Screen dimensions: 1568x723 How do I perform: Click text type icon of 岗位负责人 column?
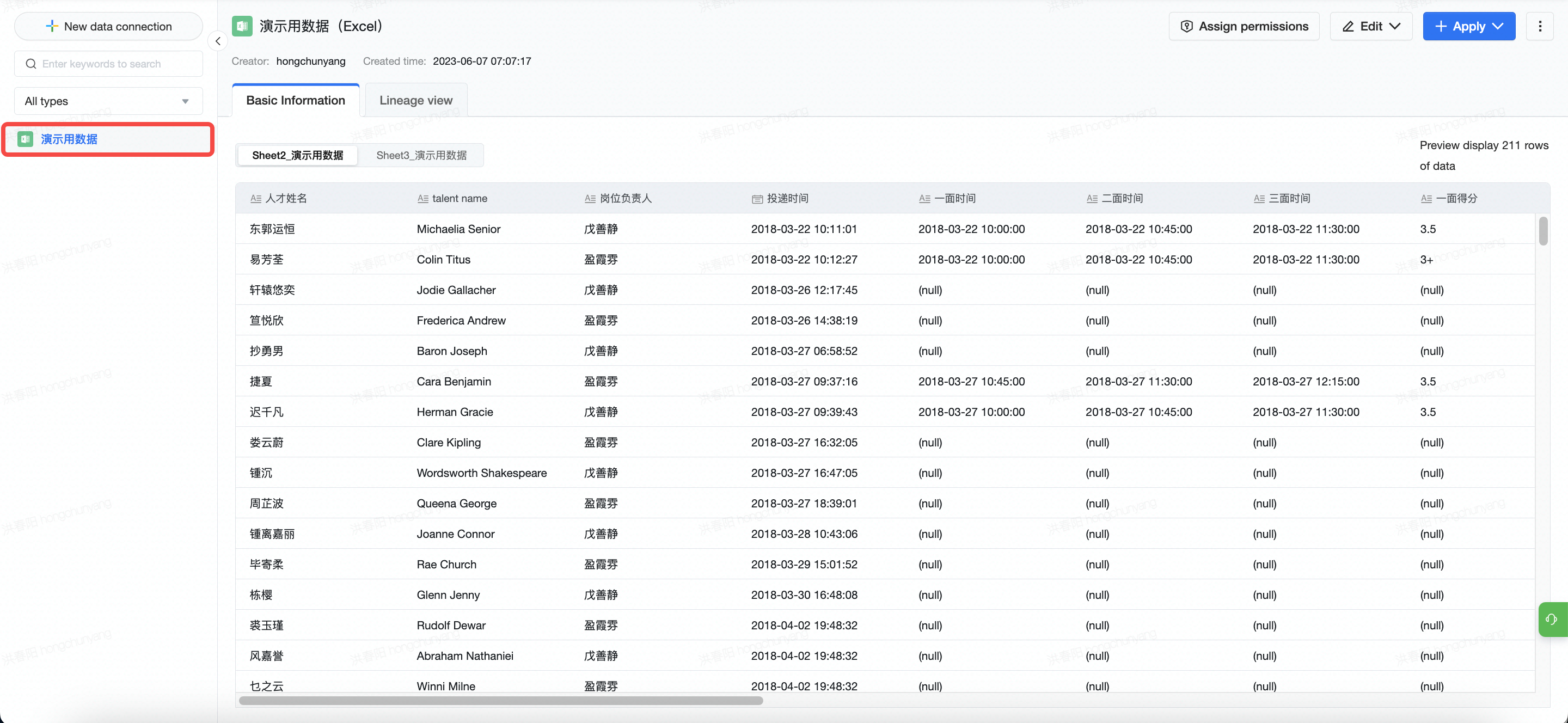tap(590, 198)
